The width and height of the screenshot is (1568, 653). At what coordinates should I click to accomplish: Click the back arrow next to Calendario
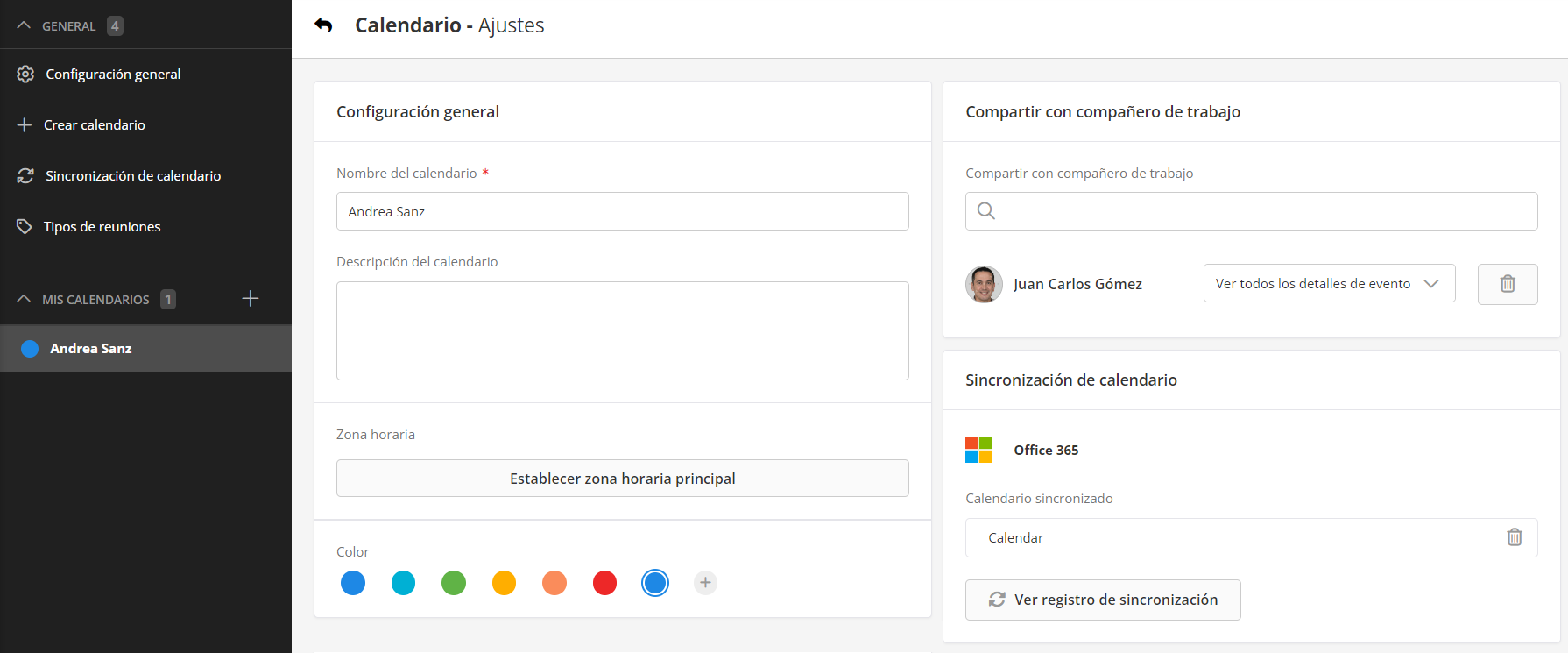(x=323, y=25)
